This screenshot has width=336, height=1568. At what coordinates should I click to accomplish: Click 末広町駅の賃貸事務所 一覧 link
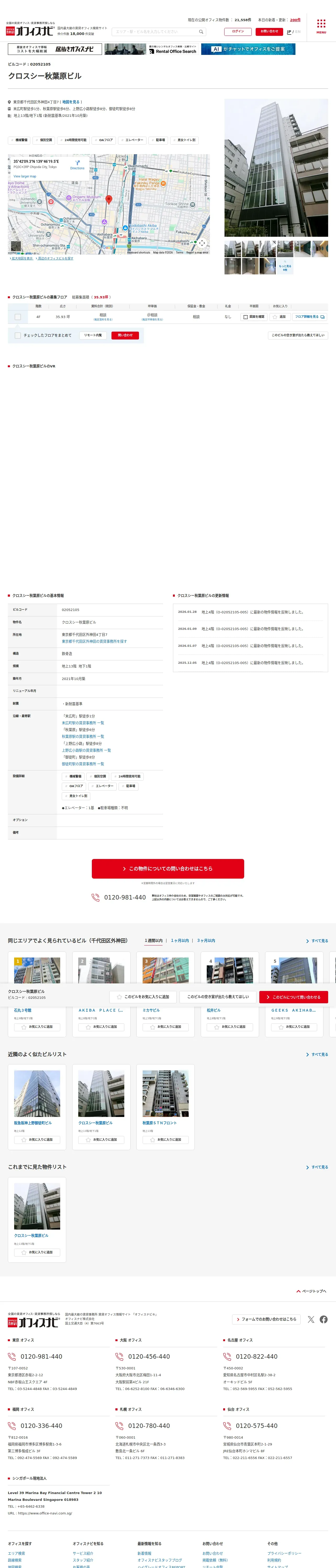tap(82, 723)
